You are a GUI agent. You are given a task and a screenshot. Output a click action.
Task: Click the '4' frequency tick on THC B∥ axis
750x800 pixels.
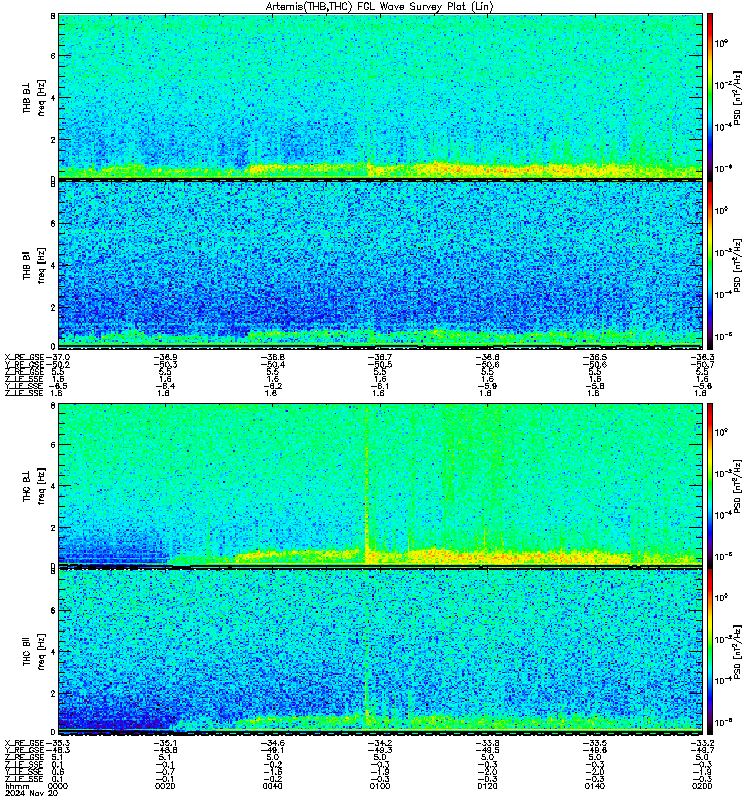pos(53,652)
